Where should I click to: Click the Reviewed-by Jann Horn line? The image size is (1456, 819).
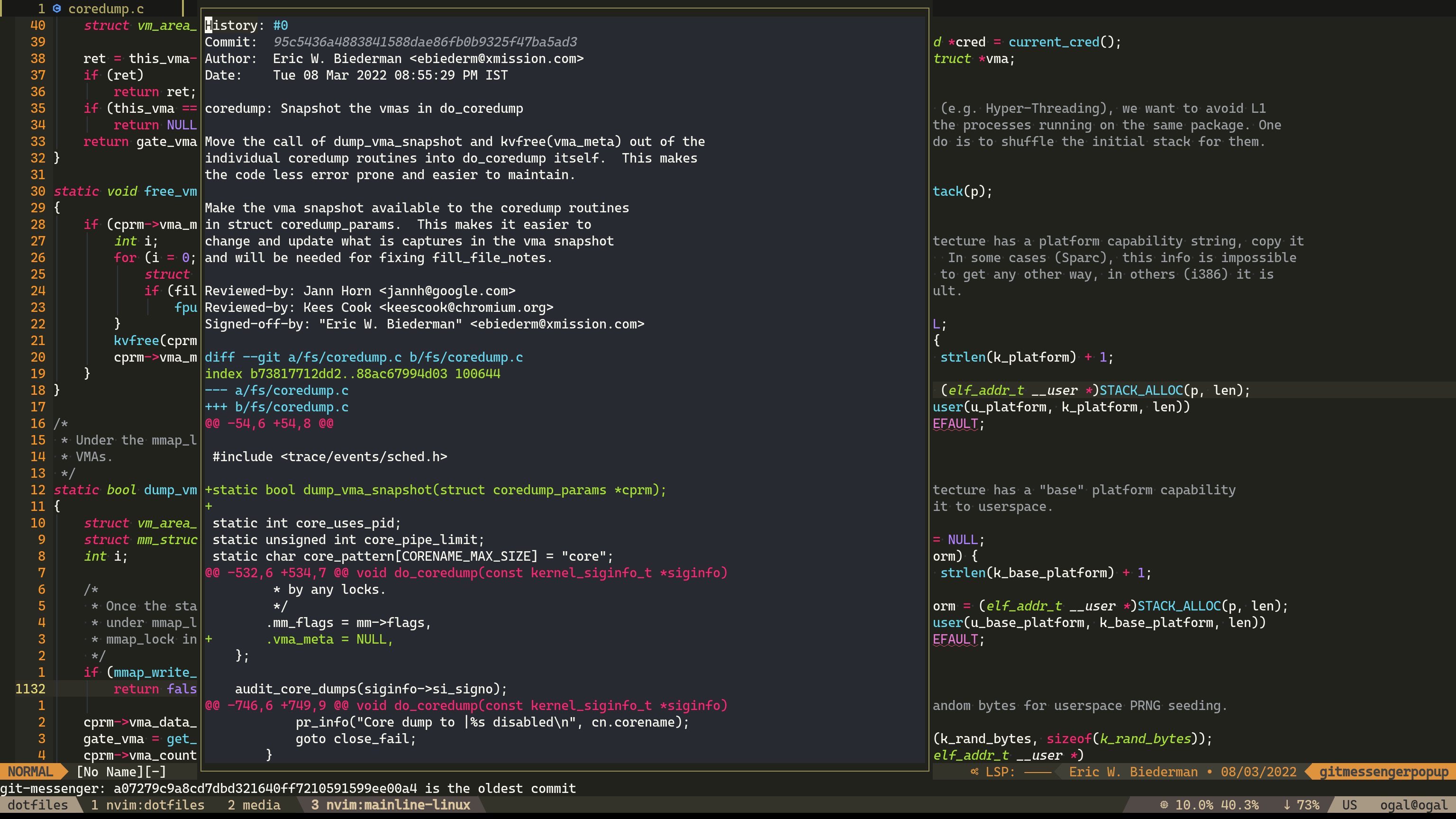point(360,291)
